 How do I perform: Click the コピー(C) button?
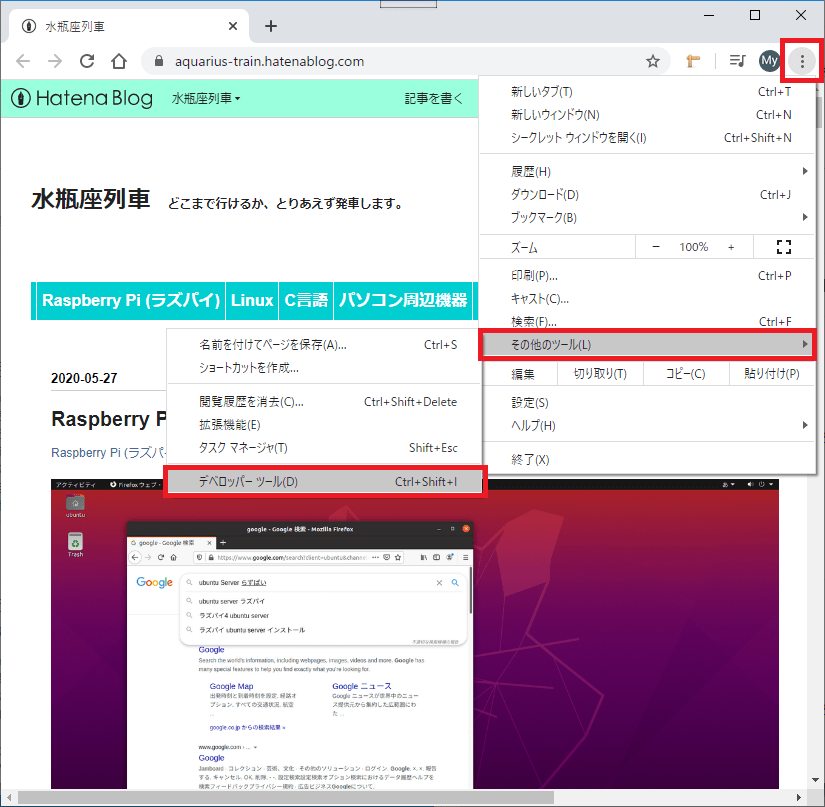[686, 374]
